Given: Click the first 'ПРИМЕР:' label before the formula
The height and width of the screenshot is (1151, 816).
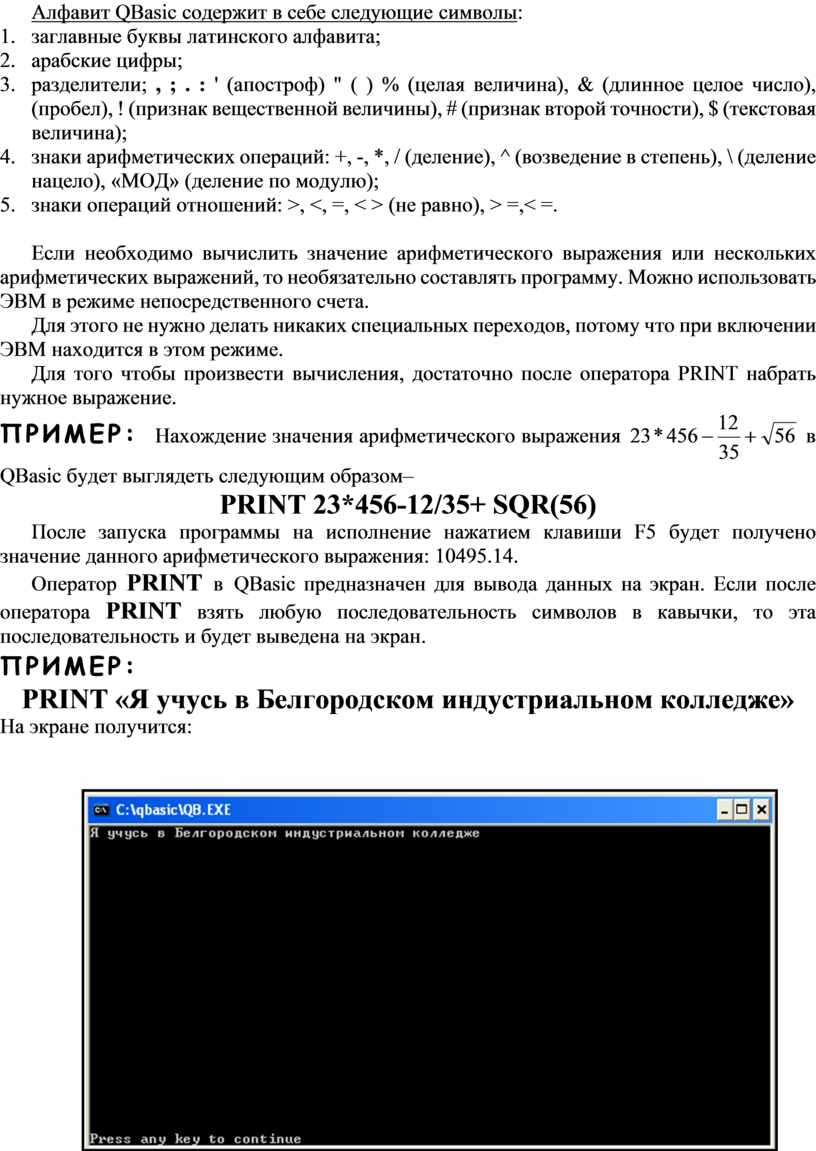Looking at the screenshot, I should [x=68, y=435].
